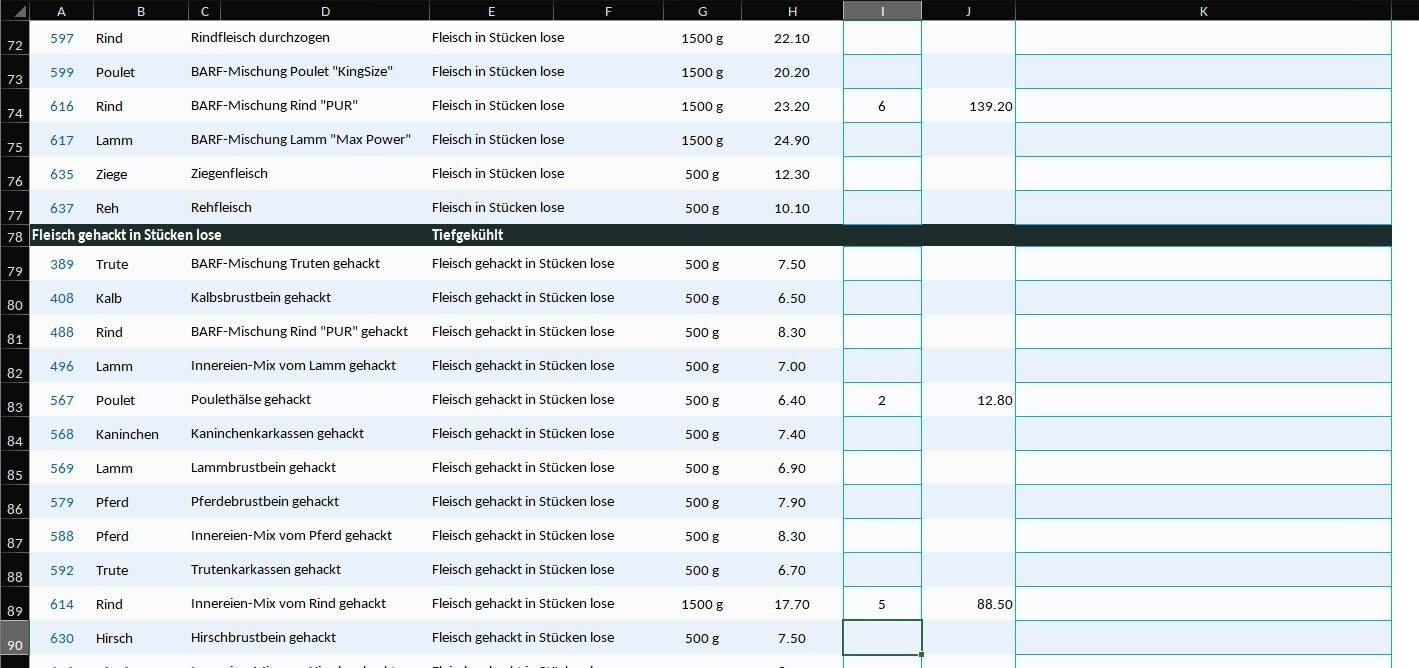This screenshot has height=668, width=1419.
Task: Select row 78 header
Action: click(15, 236)
